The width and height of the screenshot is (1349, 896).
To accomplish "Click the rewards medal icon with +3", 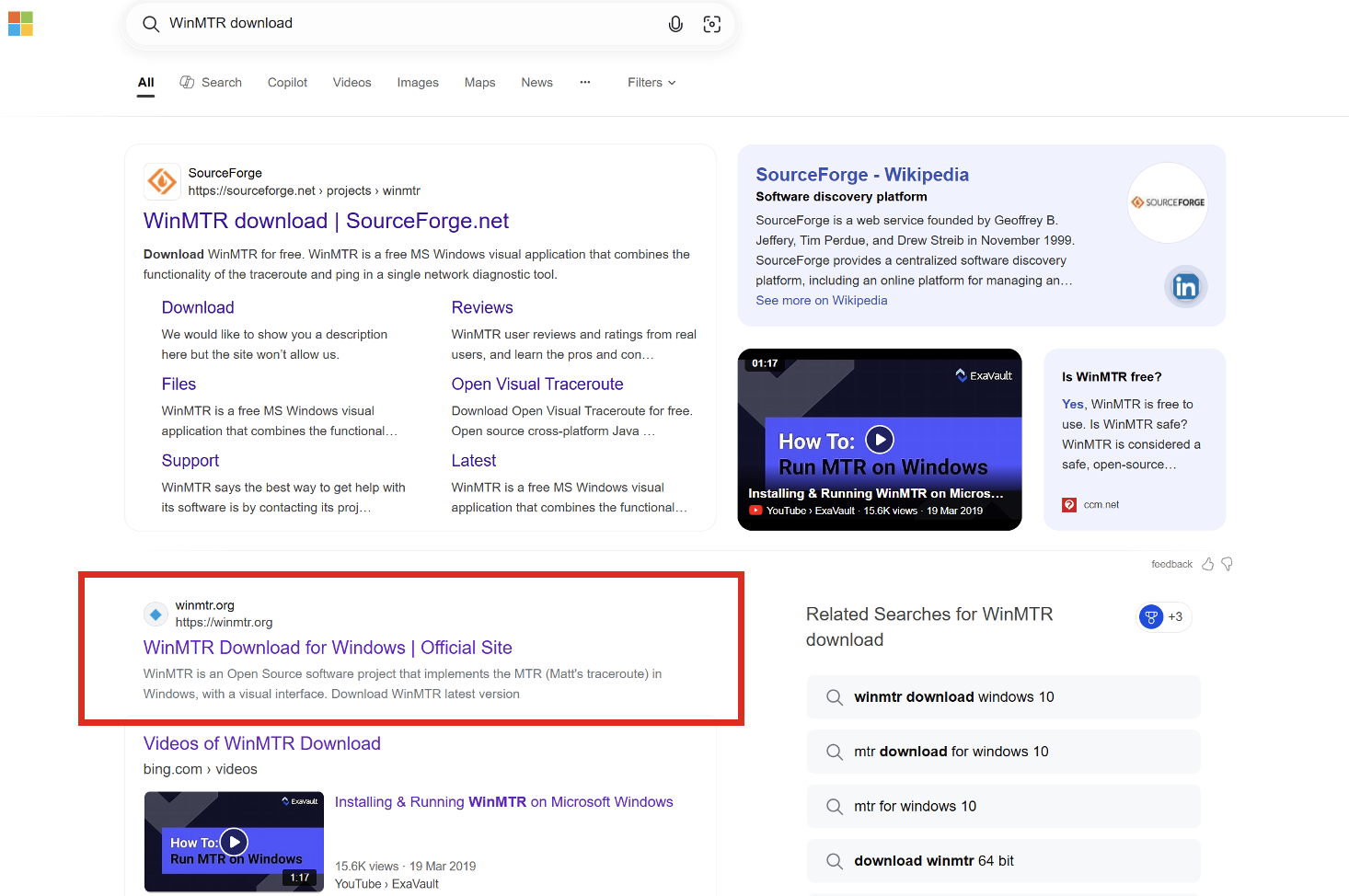I will 1163,616.
